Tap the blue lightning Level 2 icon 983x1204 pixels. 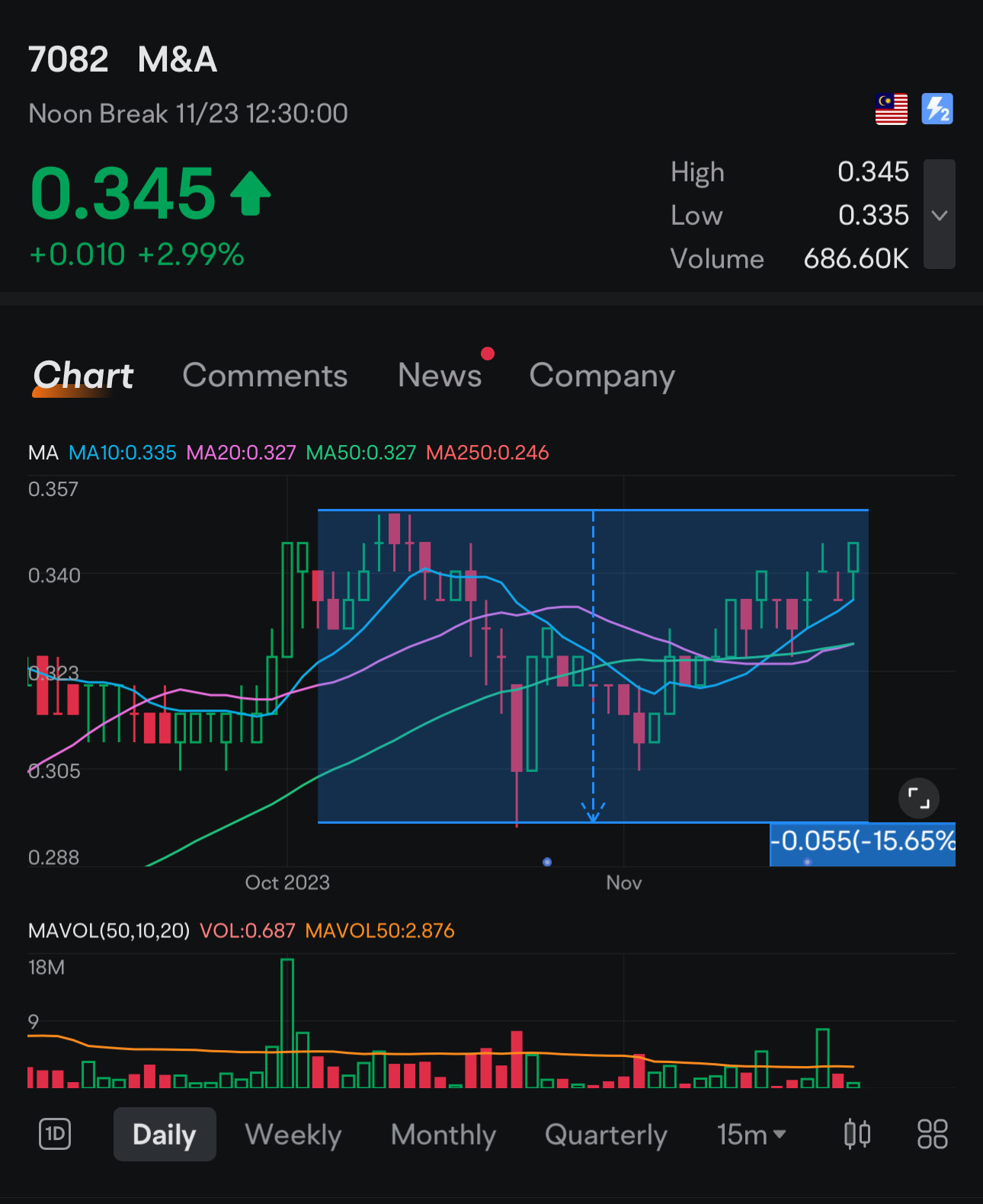pos(937,109)
